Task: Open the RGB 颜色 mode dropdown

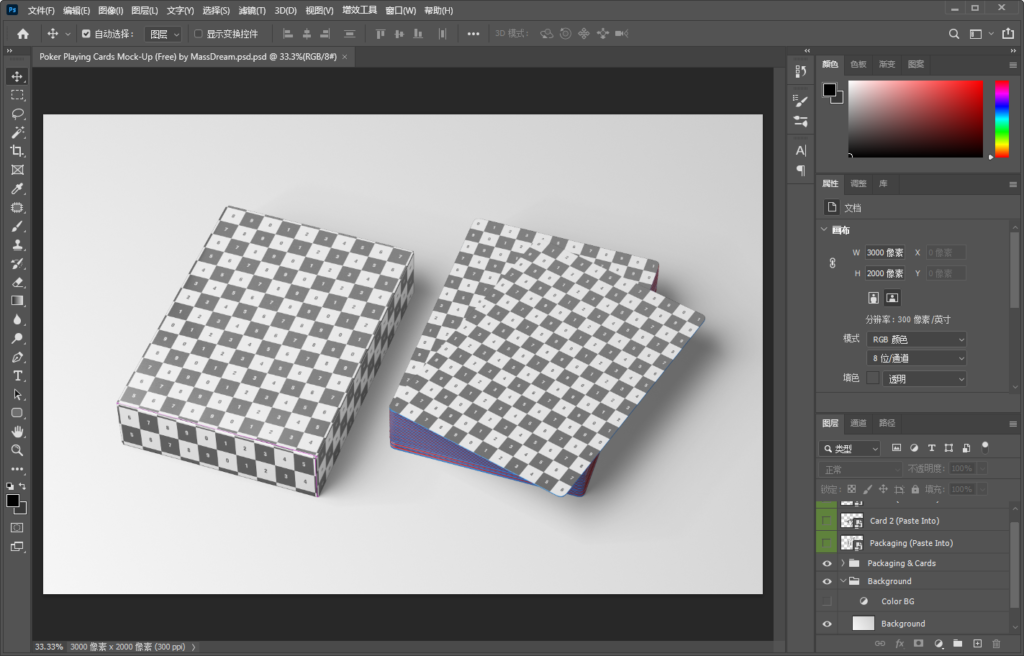Action: [916, 339]
